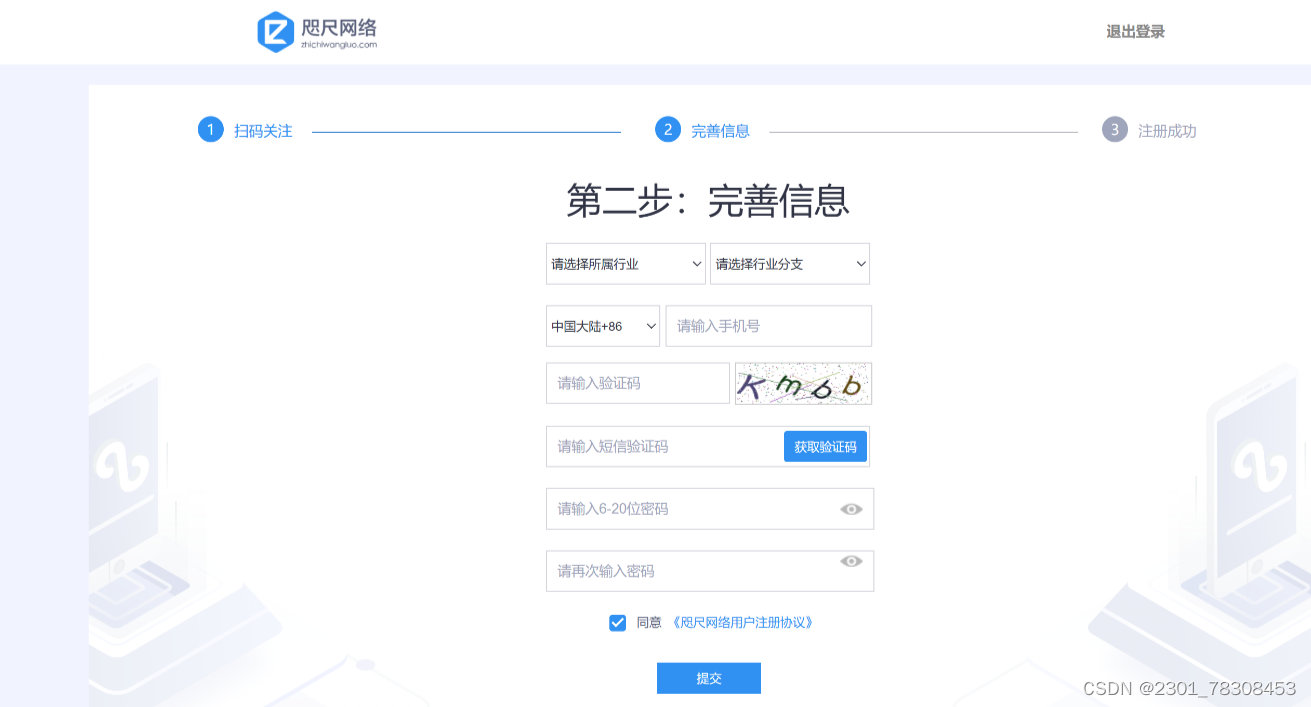Focus the 请输入手机号 phone number field

click(x=769, y=326)
